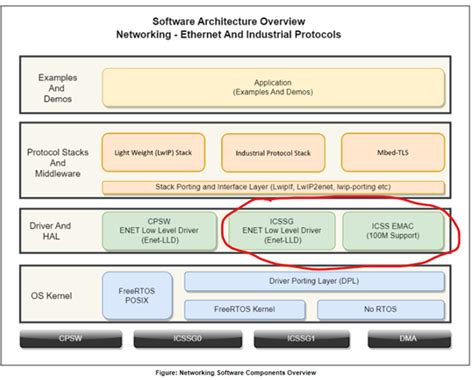474x380 pixels.
Task: Click the Light Weight (LwIP) Stack block
Action: click(x=153, y=153)
